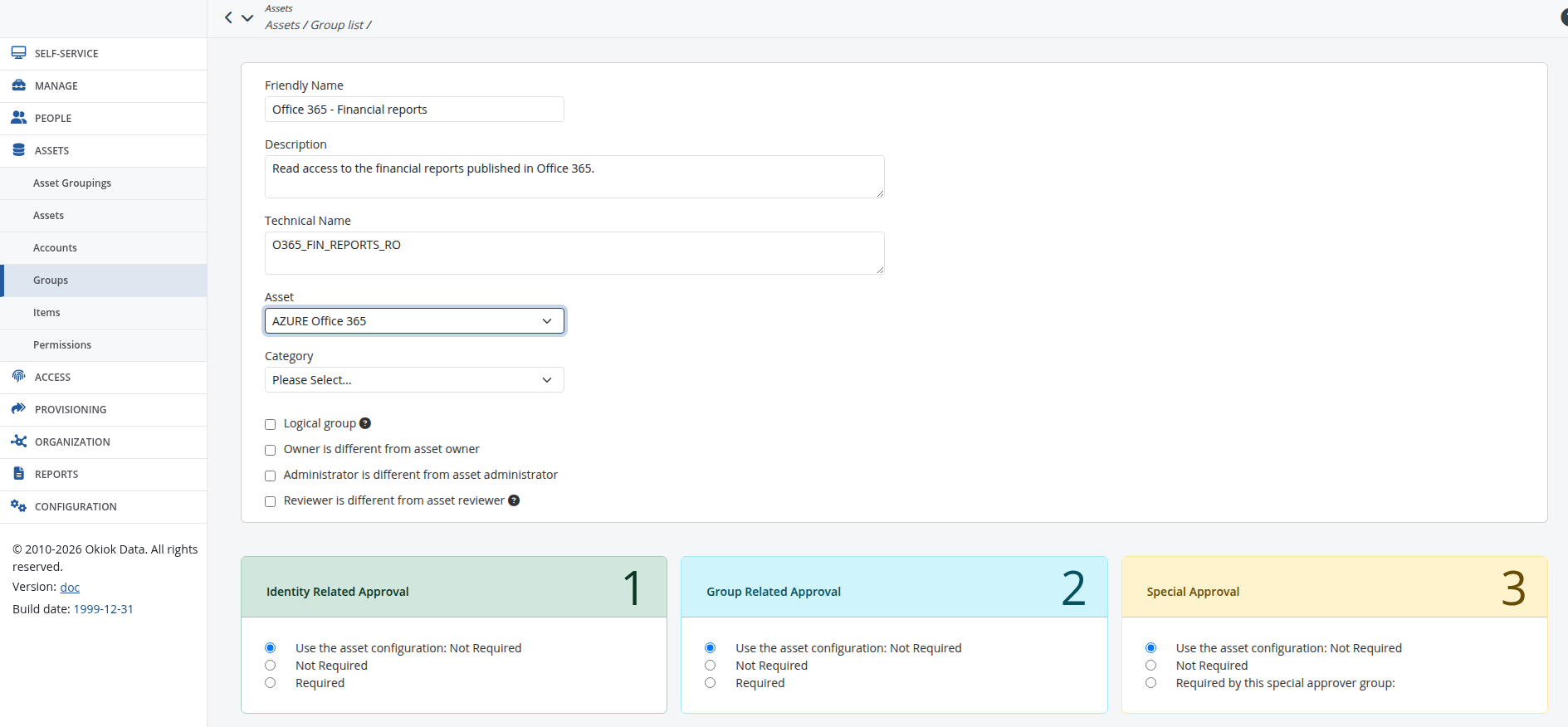Click the Organization network icon

coord(18,442)
